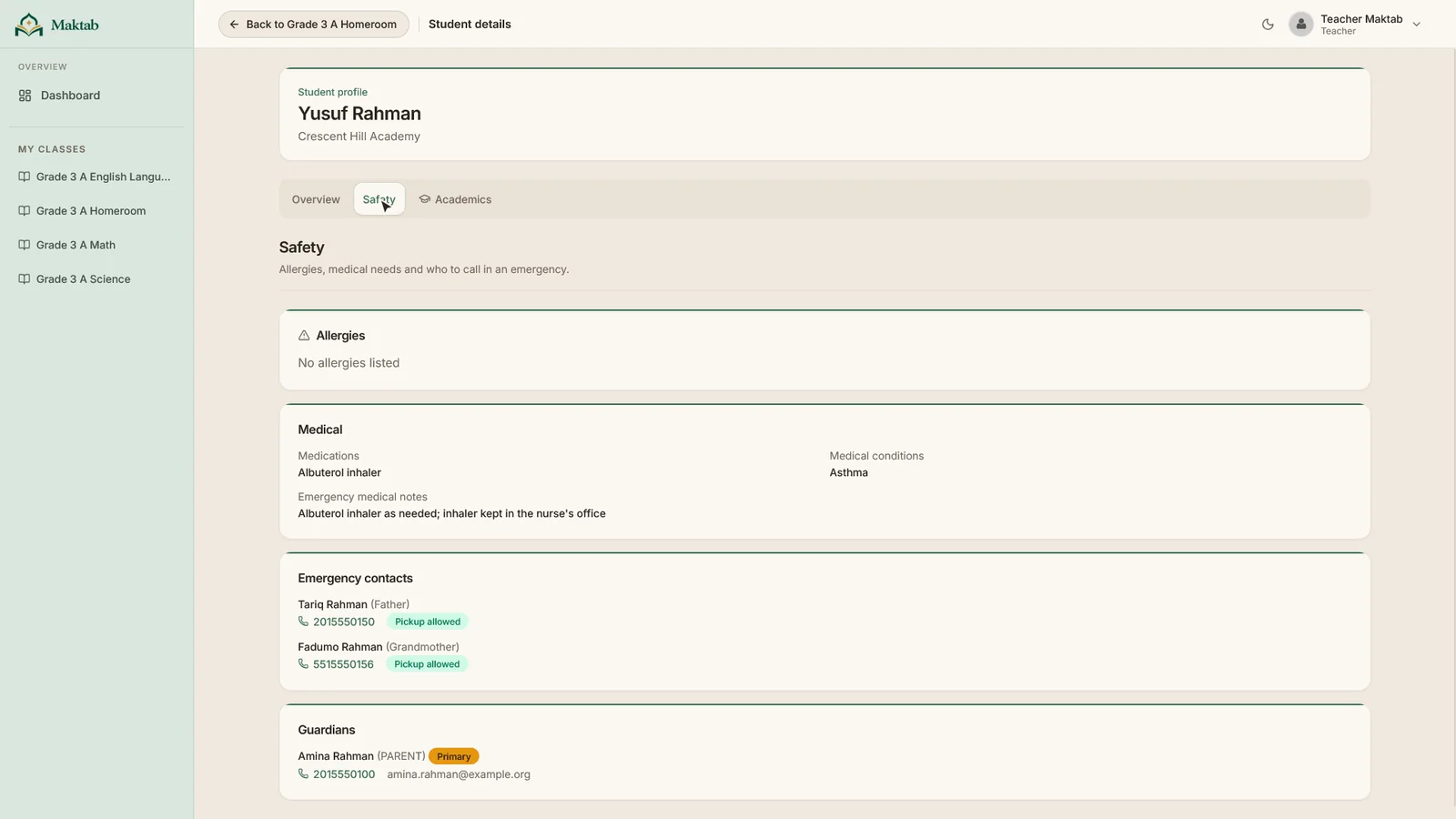This screenshot has width=1456, height=819.
Task: Open Grade 3 A Math class
Action: coord(96,245)
